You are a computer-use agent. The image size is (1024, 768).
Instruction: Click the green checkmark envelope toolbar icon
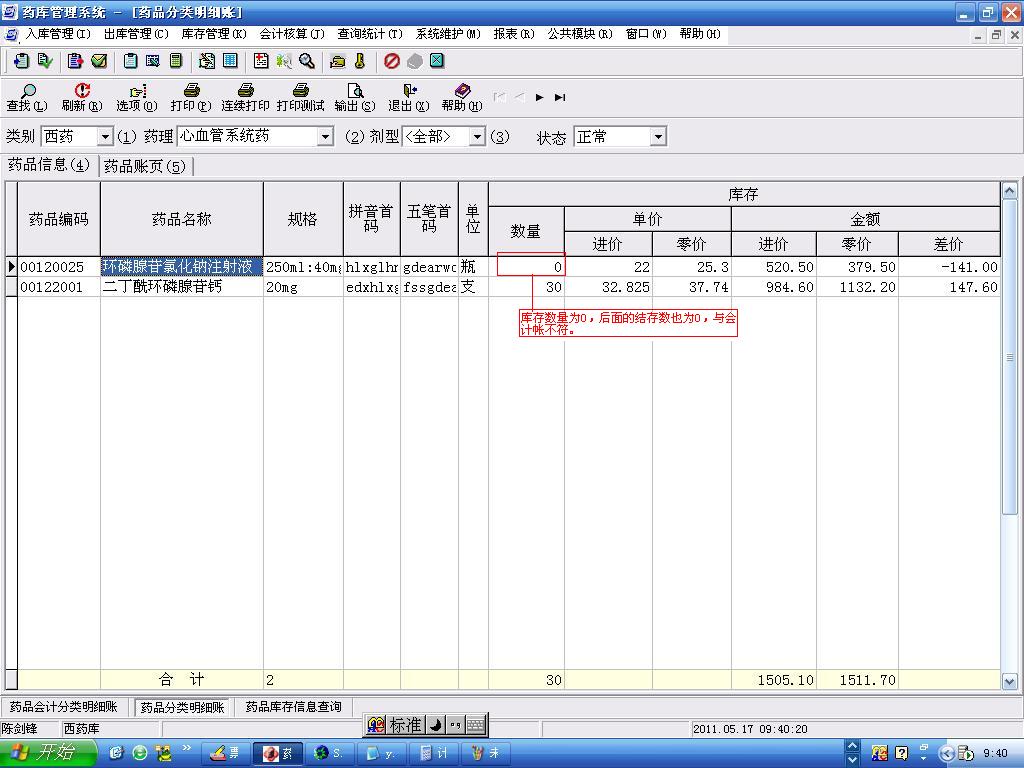99,61
